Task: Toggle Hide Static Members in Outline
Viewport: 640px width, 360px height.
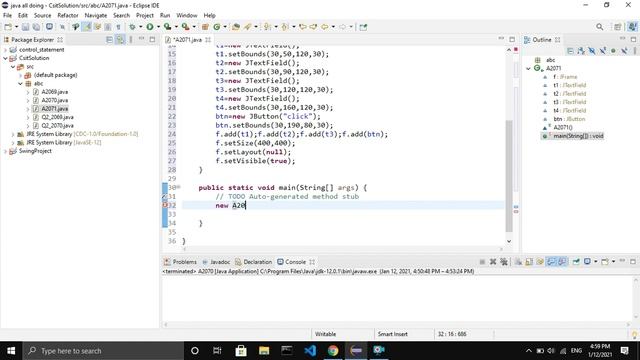Action: 602,51
